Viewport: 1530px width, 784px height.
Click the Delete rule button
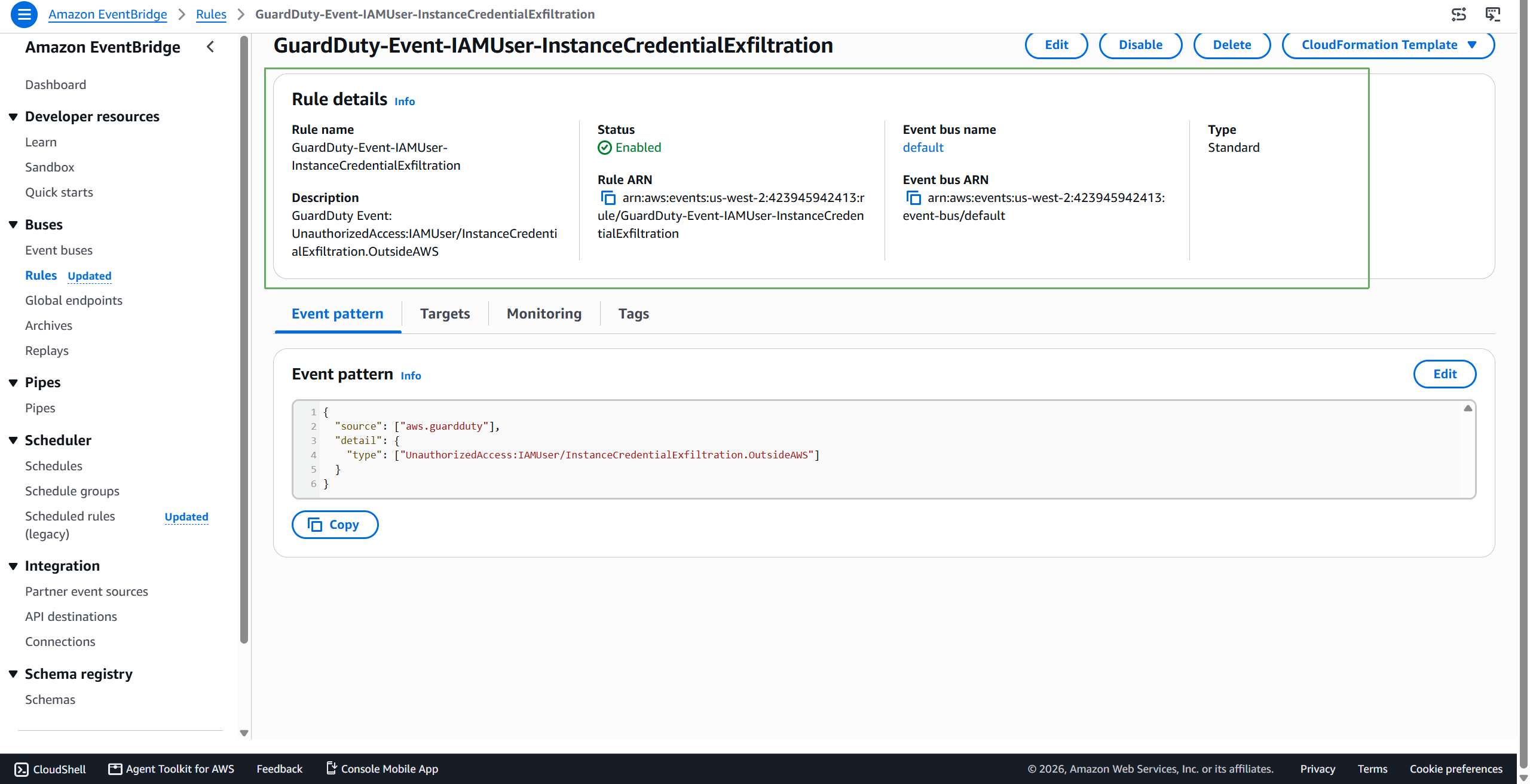click(1232, 45)
